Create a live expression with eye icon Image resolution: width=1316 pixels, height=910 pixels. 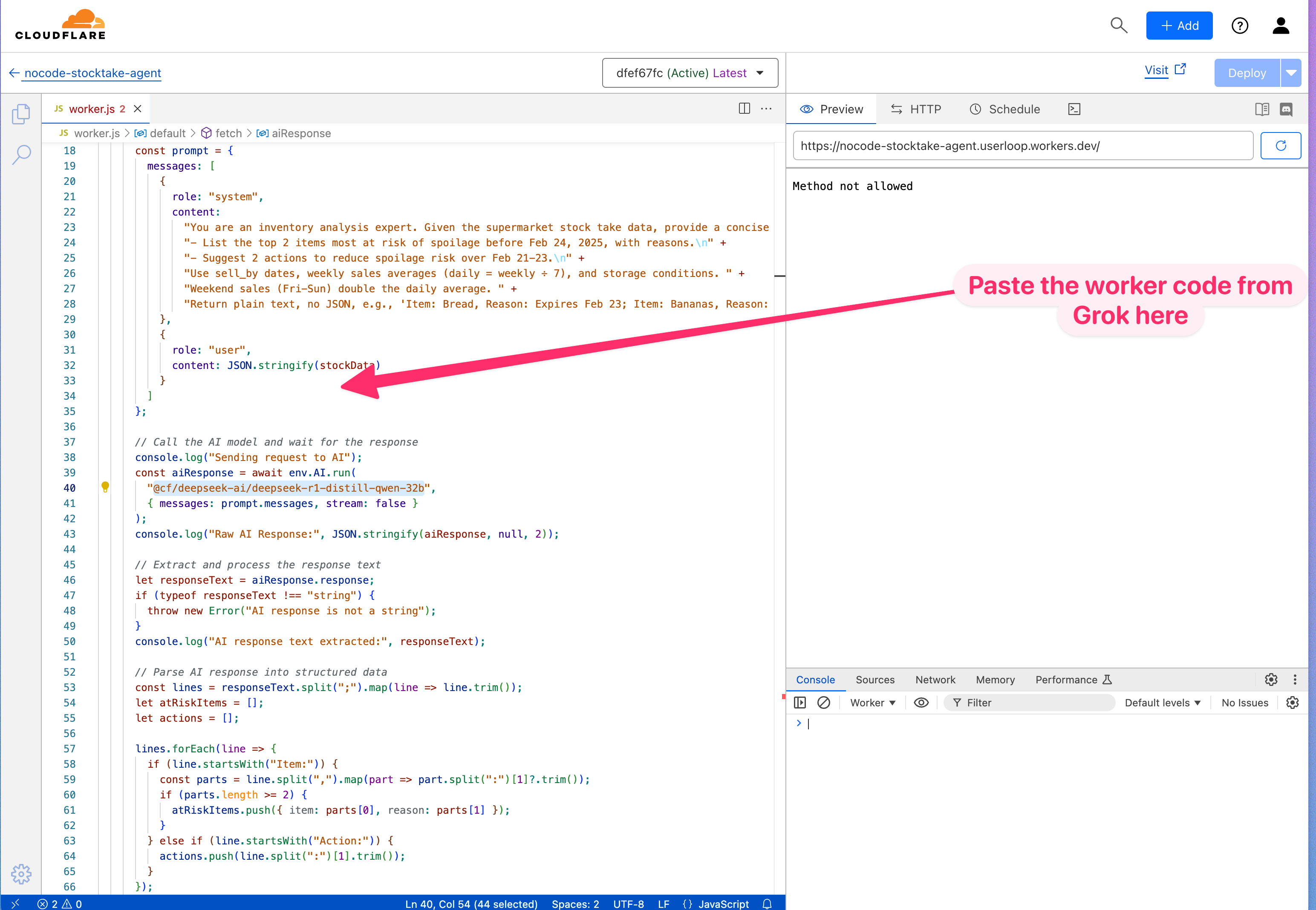(921, 703)
